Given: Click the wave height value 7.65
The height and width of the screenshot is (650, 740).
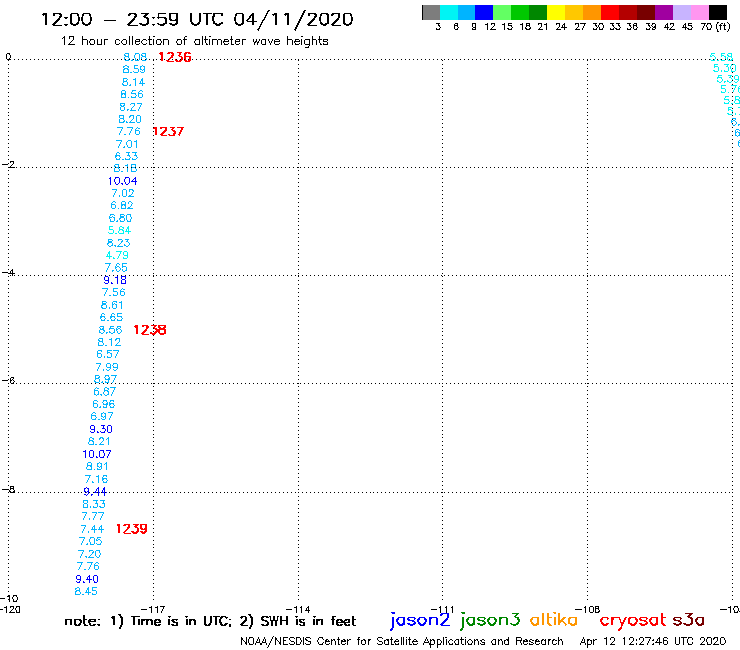Looking at the screenshot, I should [x=116, y=268].
